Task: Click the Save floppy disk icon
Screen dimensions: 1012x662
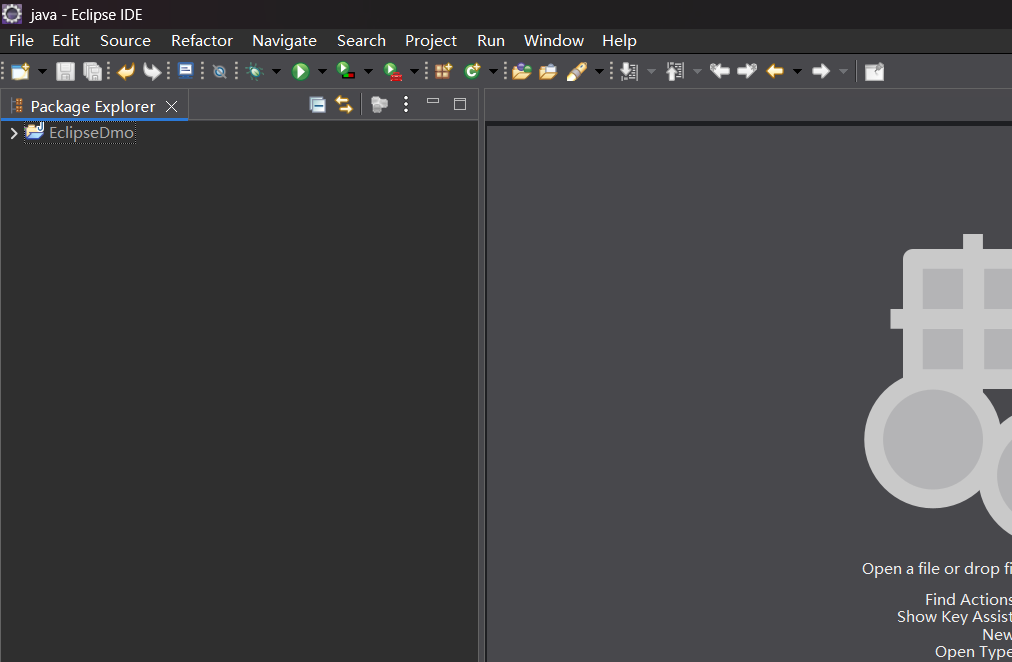Action: (65, 71)
